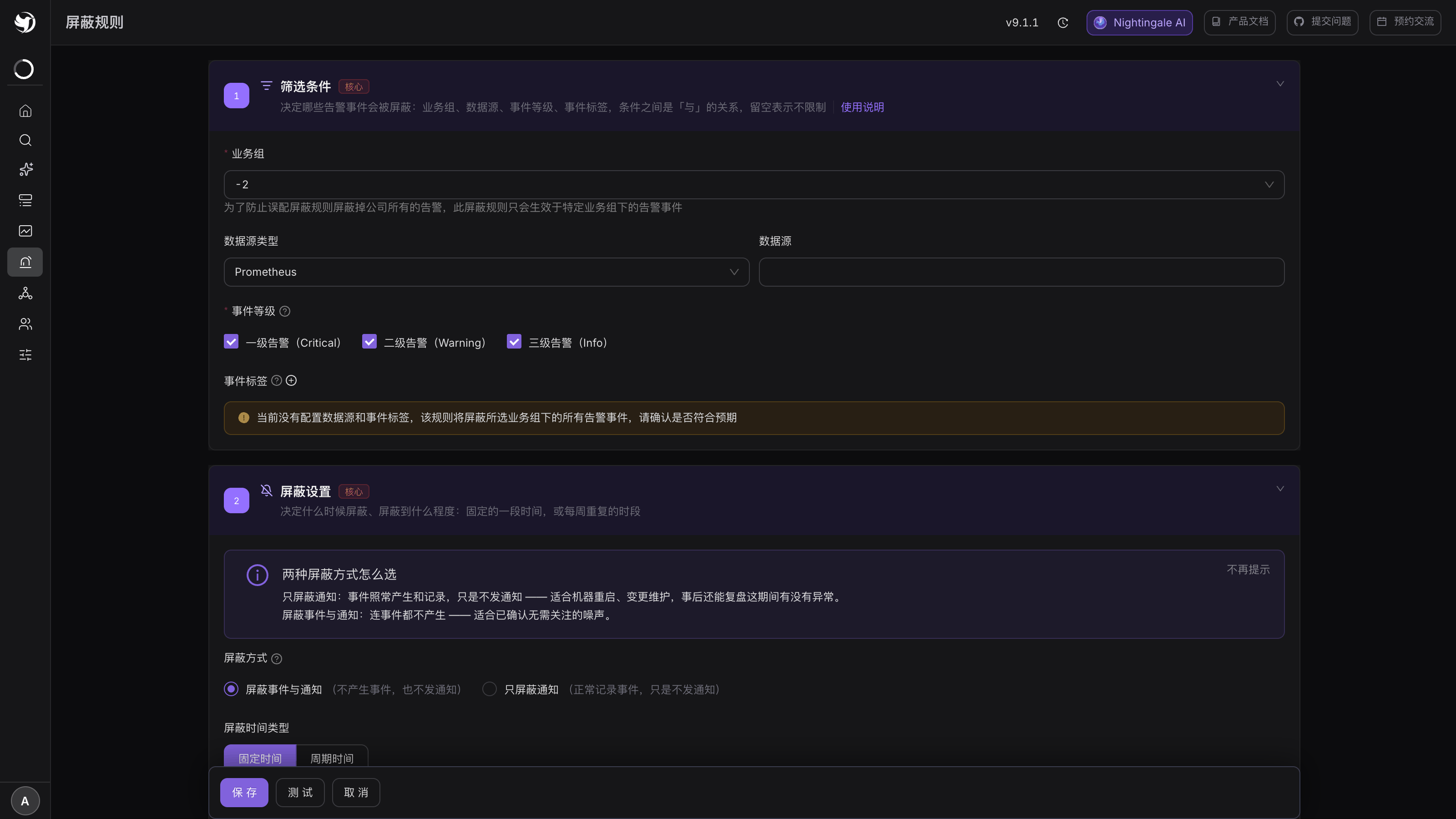Switch to 固定时间 tab

(x=260, y=756)
